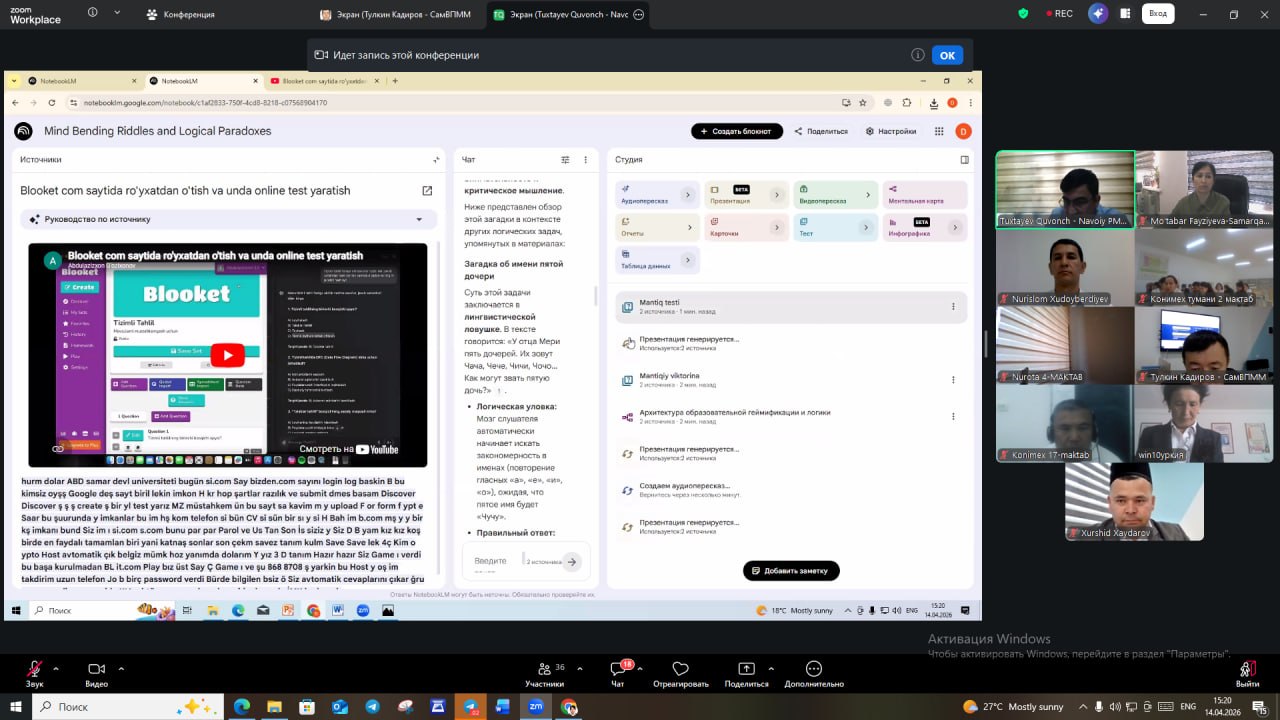Click the Отреагировать reactions heart icon
Image resolution: width=1280 pixels, height=720 pixels.
(681, 669)
